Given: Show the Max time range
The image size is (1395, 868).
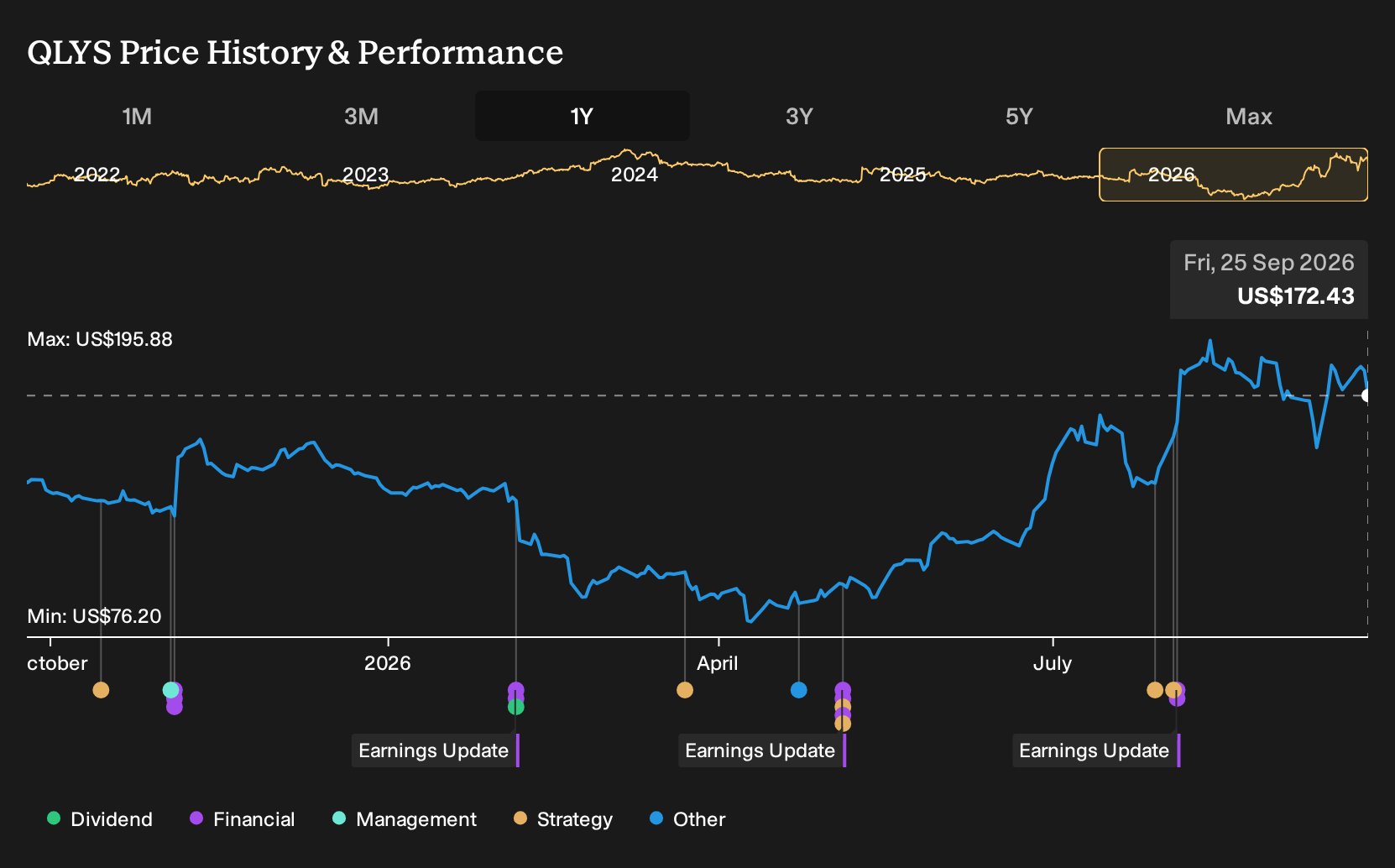Looking at the screenshot, I should pyautogui.click(x=1249, y=116).
